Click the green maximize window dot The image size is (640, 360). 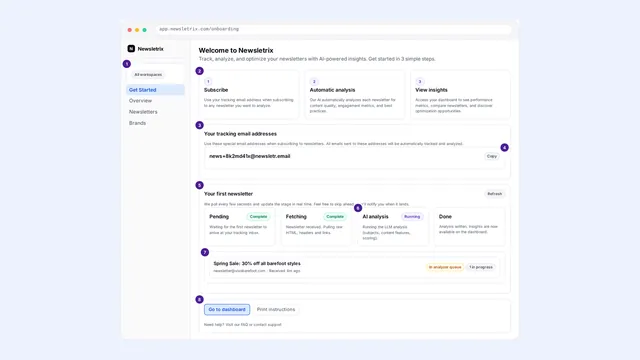point(144,30)
